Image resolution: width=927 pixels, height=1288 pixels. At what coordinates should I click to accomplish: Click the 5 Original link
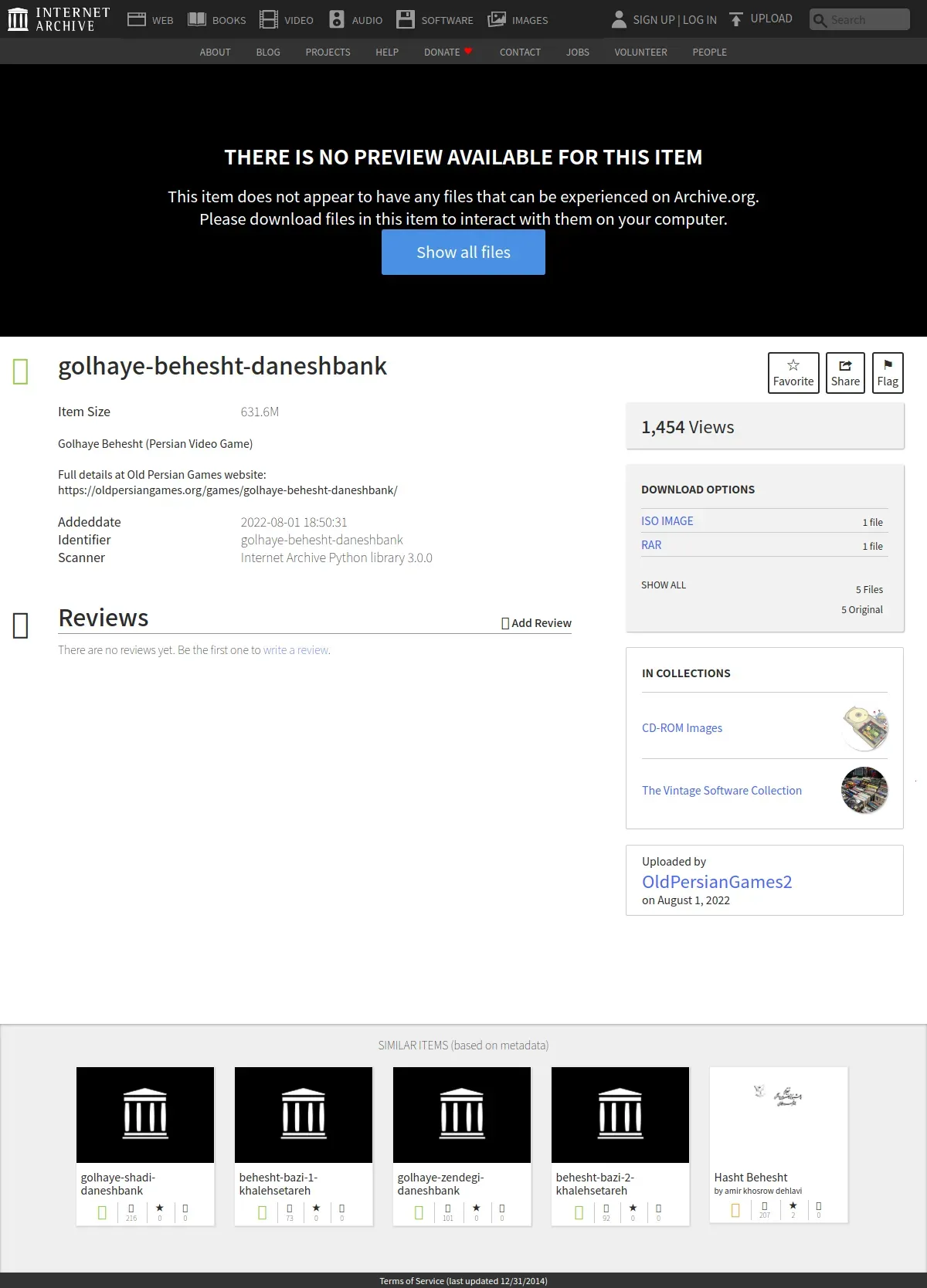point(862,610)
